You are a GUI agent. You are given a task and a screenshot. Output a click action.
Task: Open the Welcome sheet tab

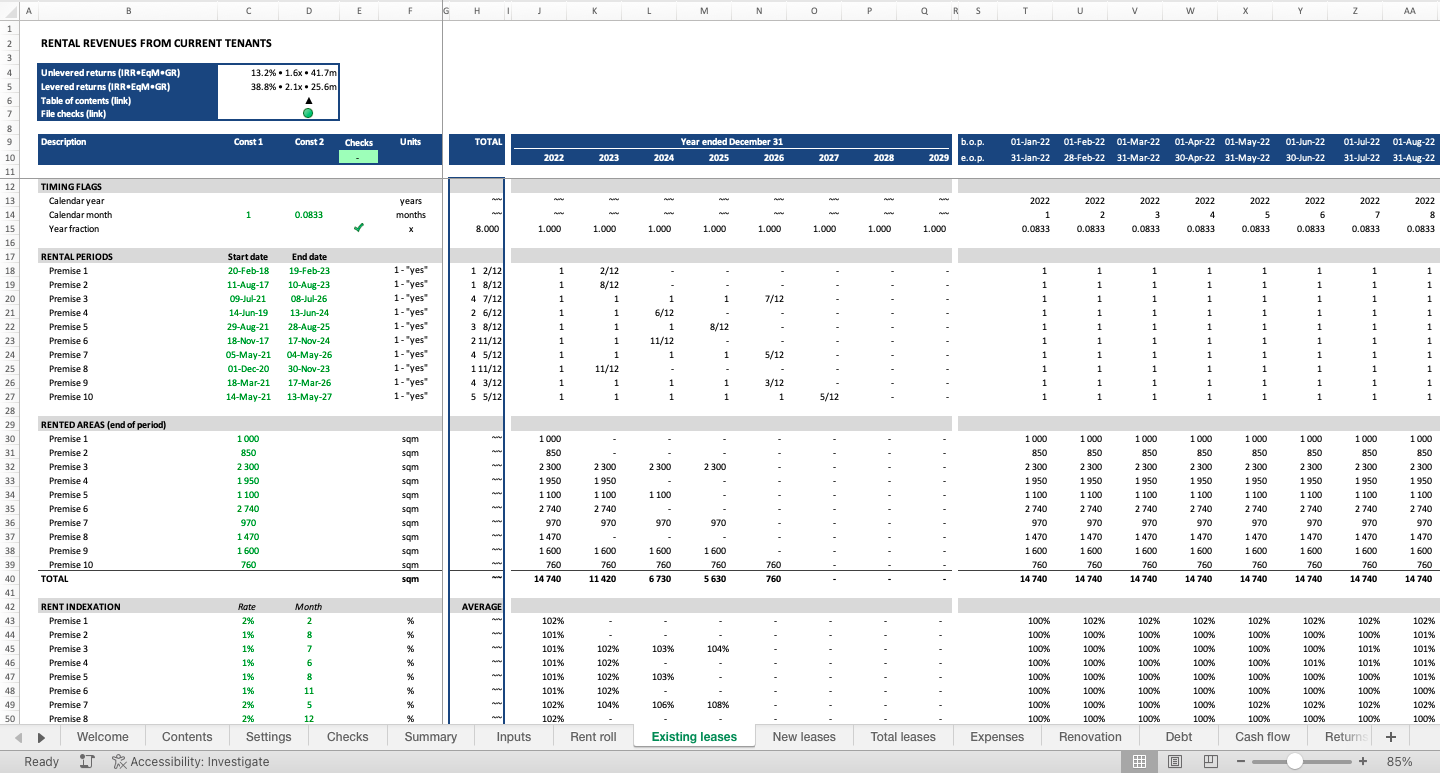pos(102,737)
